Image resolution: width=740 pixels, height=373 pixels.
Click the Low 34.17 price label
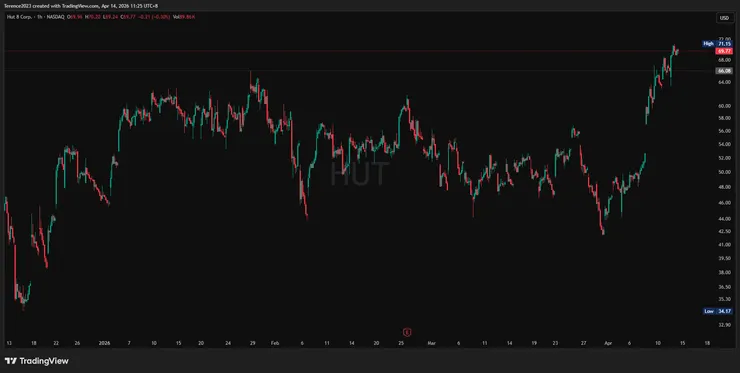717,311
